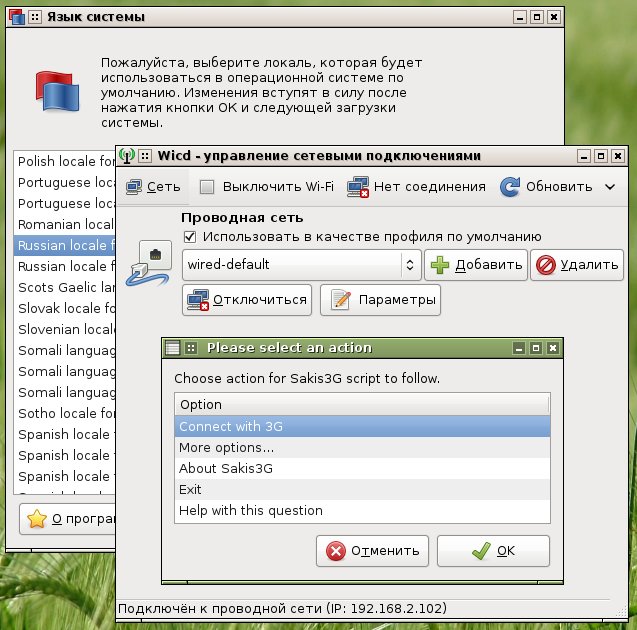Click OK in the Sakis3G dialog
The image size is (637, 630).
[x=493, y=551]
